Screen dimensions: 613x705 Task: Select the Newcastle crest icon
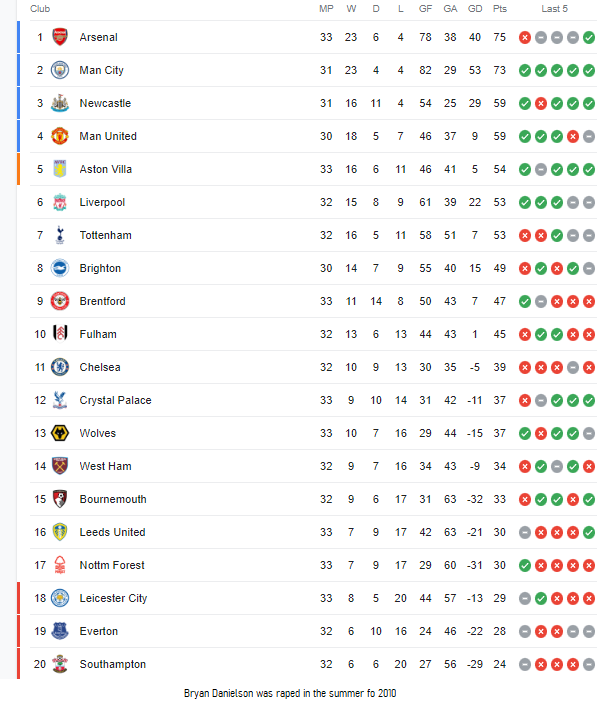point(60,103)
